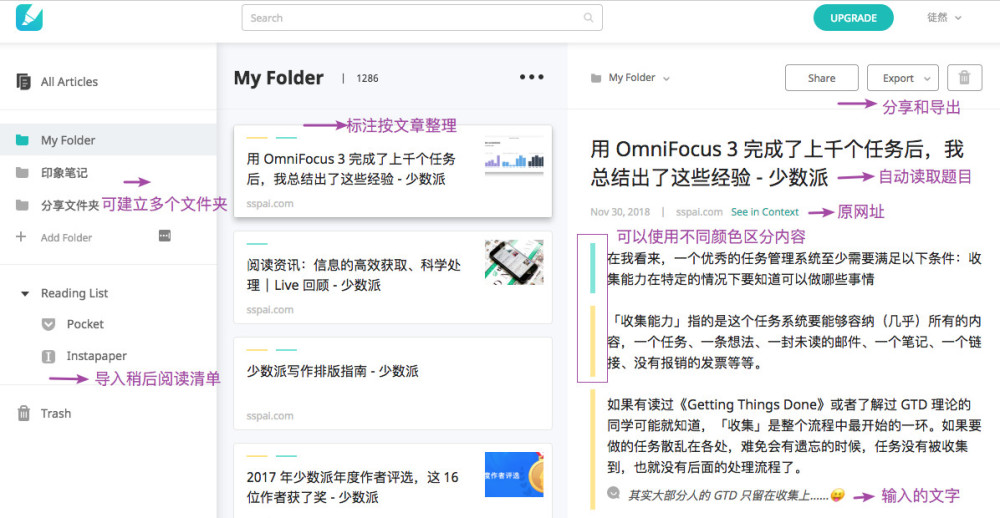
Task: Click the teal highlight bar beside first paragraph
Action: tap(593, 268)
